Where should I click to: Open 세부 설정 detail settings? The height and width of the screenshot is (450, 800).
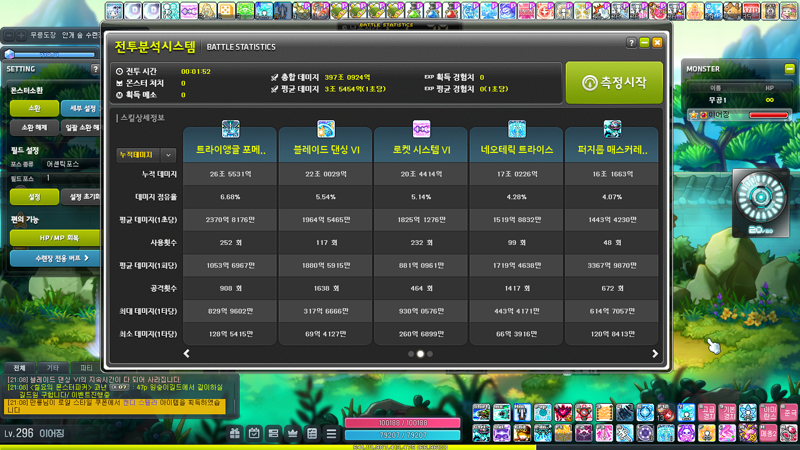(x=81, y=108)
